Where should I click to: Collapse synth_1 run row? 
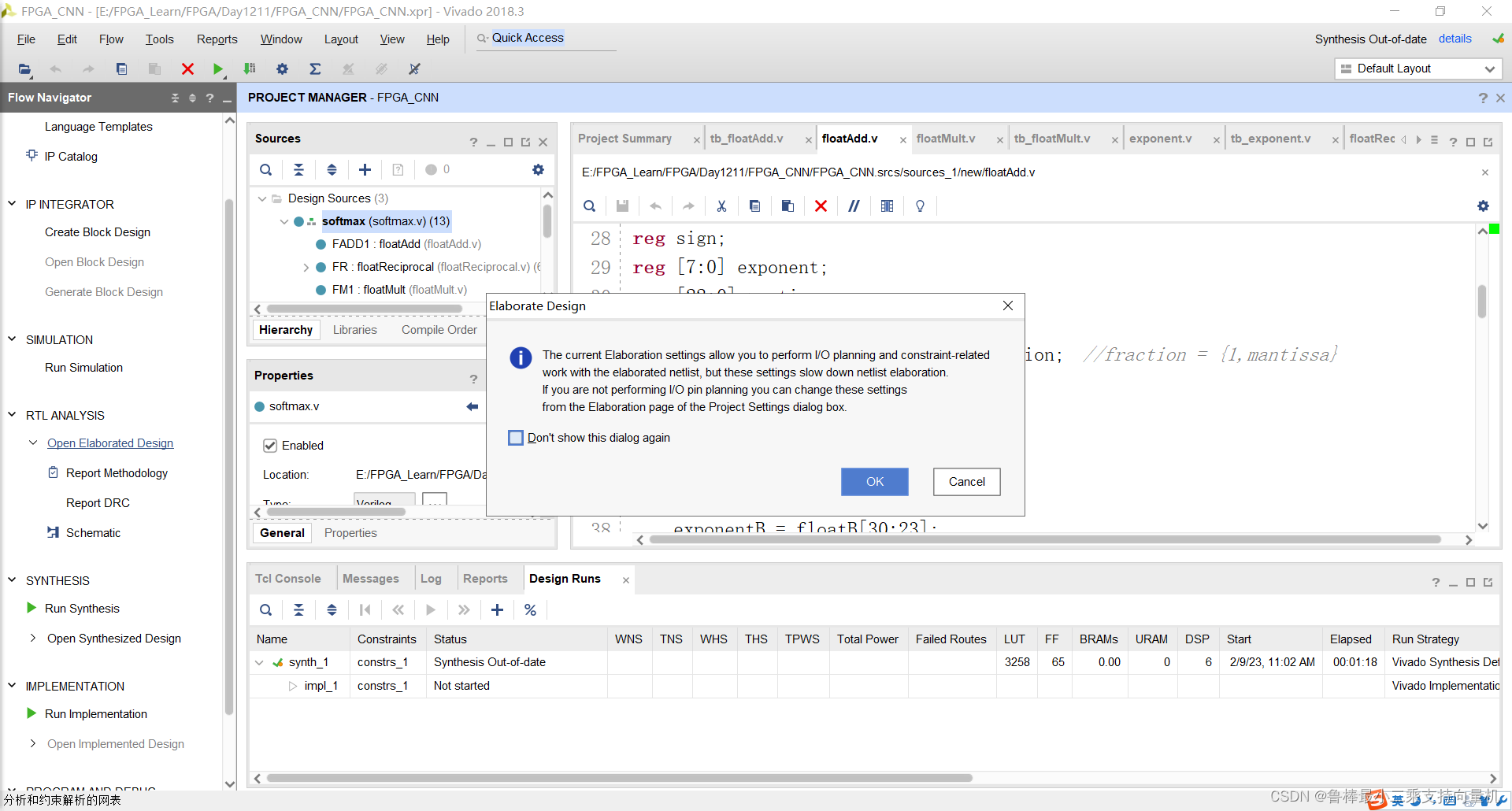coord(259,663)
